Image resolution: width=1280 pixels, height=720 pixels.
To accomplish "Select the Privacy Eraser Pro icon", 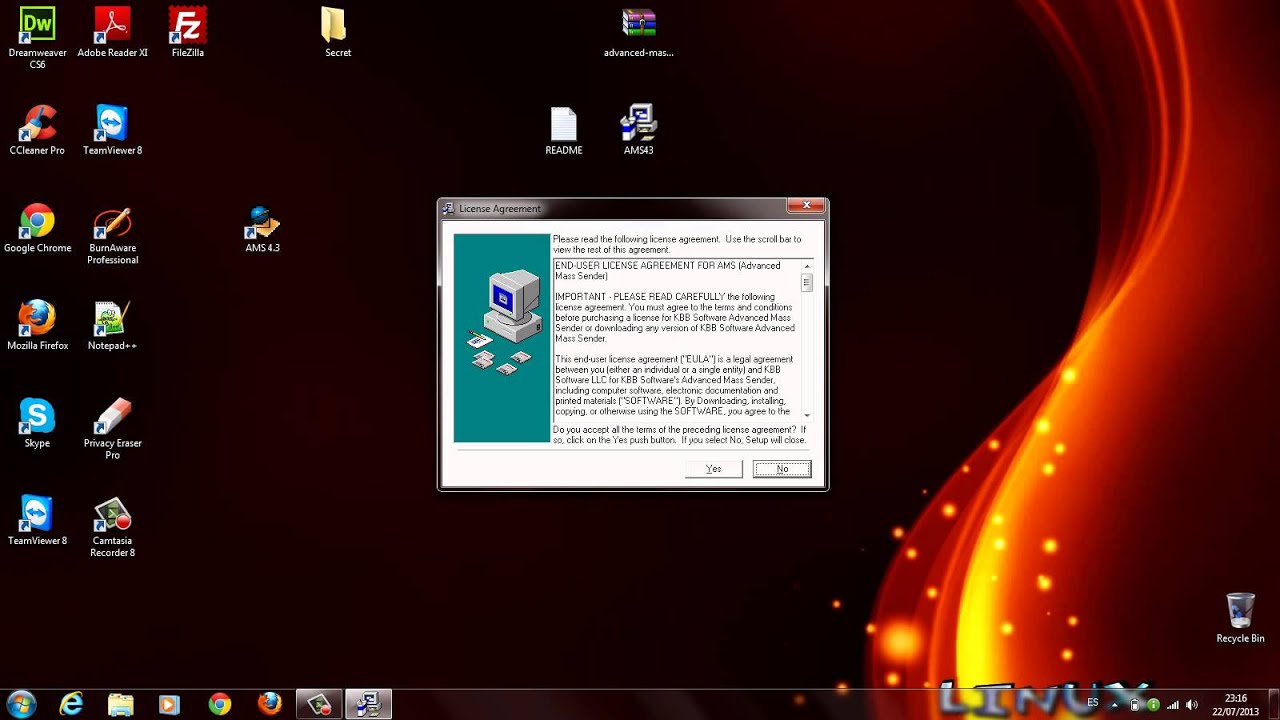I will pyautogui.click(x=112, y=428).
